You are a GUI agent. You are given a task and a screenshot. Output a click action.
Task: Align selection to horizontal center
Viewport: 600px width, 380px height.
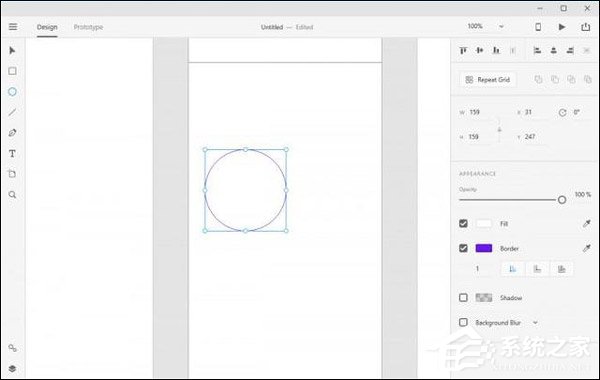(554, 50)
